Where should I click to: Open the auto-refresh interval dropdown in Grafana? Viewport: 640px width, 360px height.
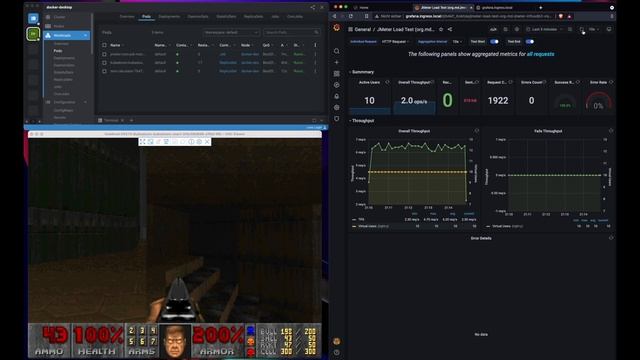[593, 29]
